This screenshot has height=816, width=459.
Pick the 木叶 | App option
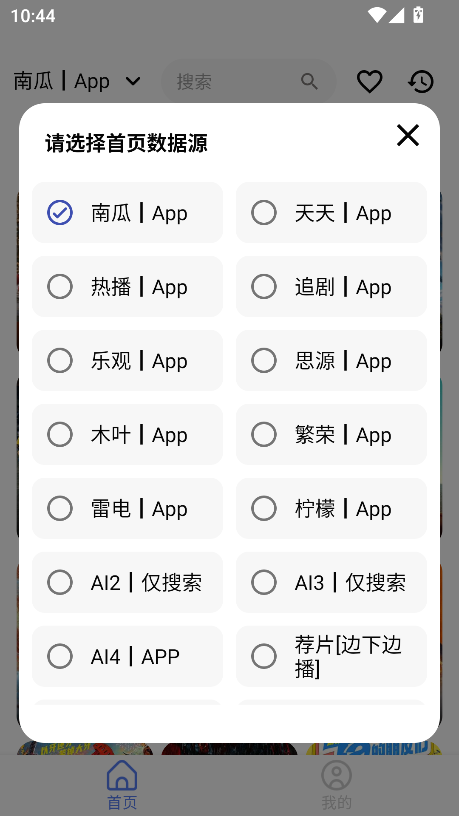(128, 434)
